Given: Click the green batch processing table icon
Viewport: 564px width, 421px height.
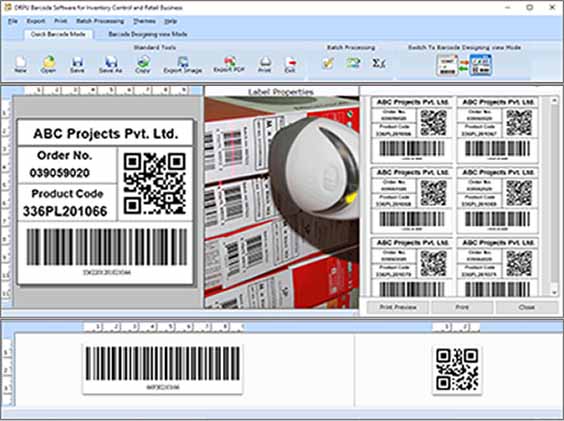Looking at the screenshot, I should click(353, 63).
